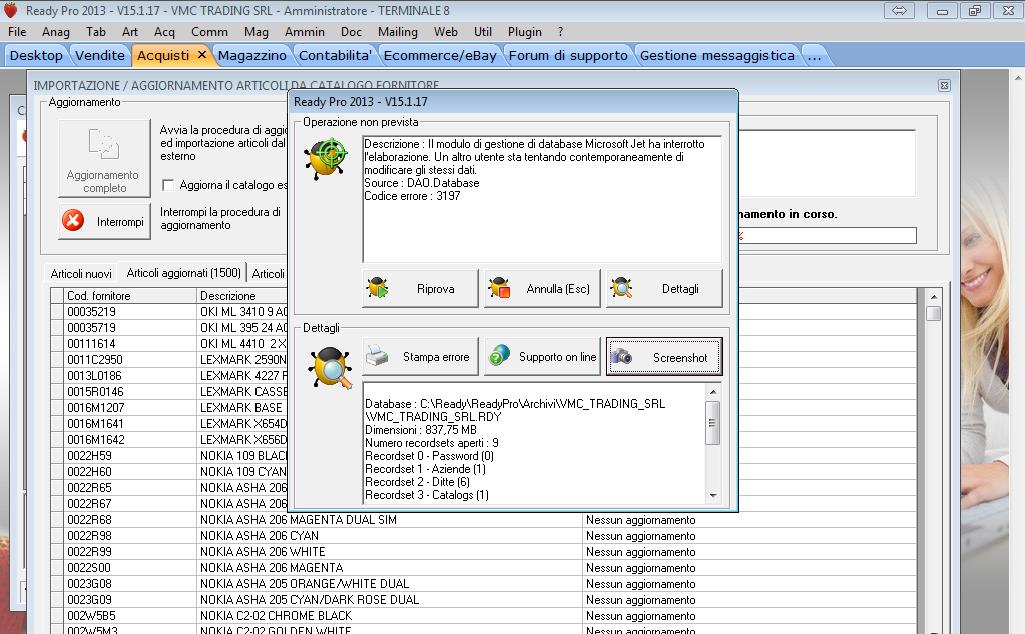Viewport: 1025px width, 634px height.
Task: Click the globe help icon on Supporto
Action: coord(499,356)
